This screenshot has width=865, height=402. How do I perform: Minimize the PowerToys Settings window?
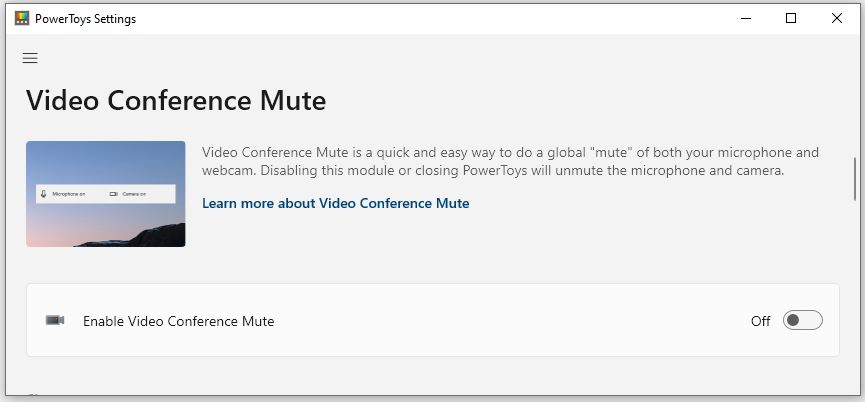pos(746,18)
